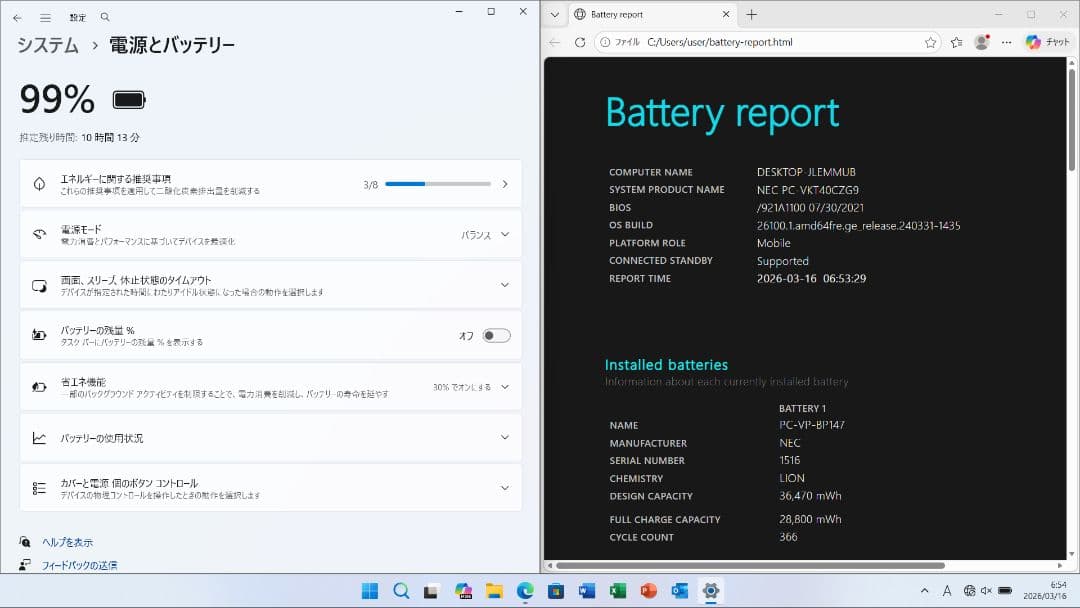Add the battery report page to favorites
The image size is (1080, 608).
pos(932,42)
